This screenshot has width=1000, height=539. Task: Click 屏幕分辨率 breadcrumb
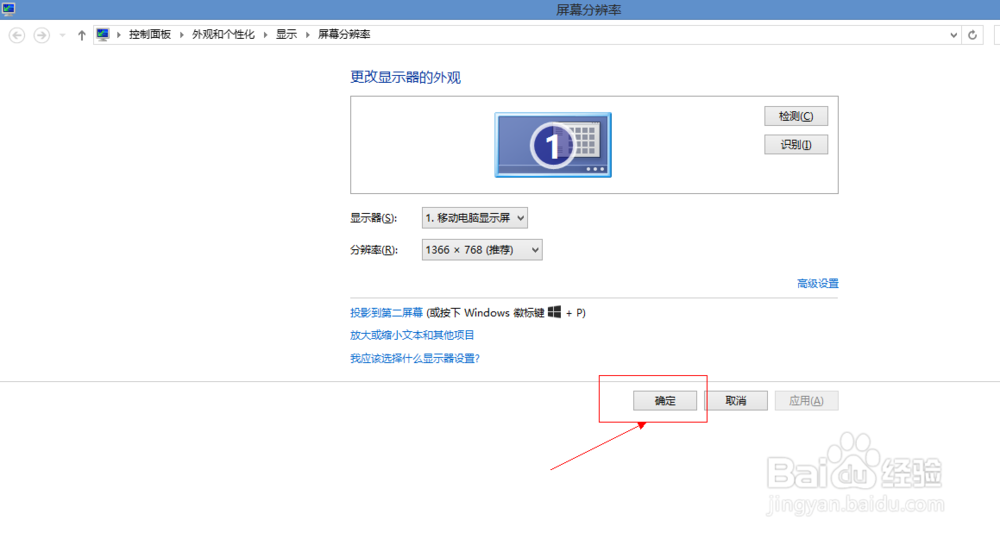[344, 34]
